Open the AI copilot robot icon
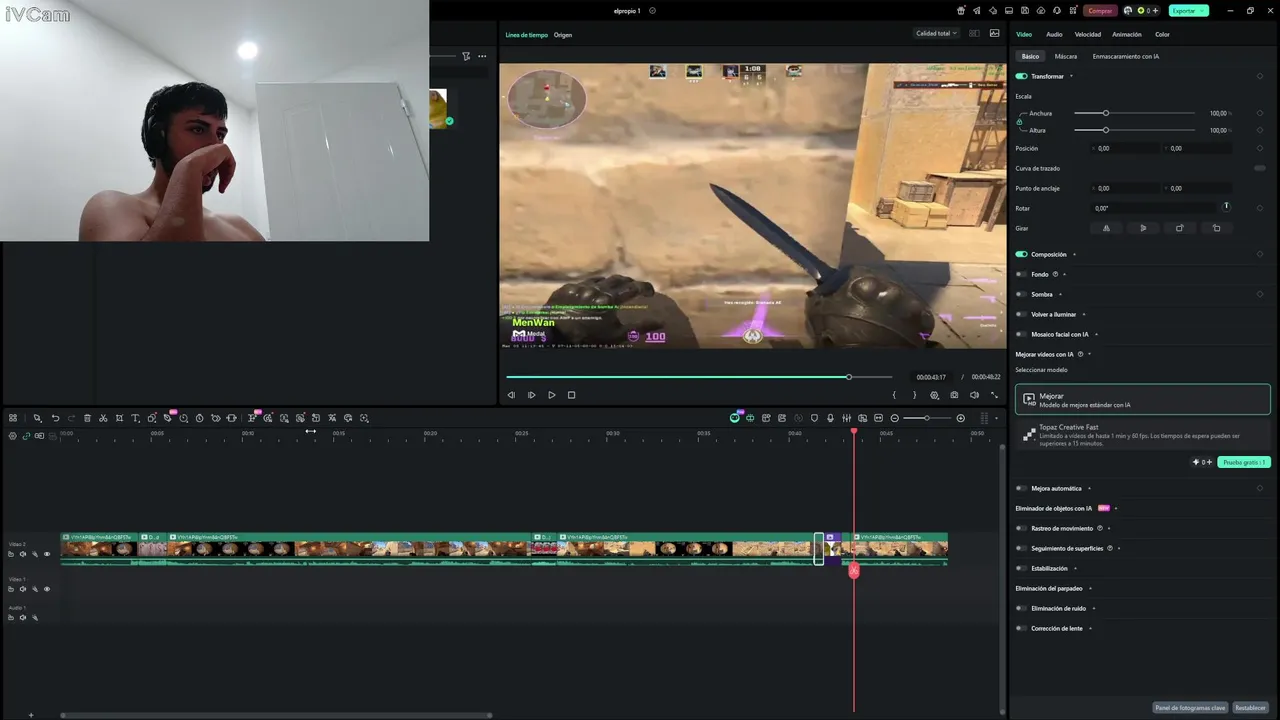1280x720 pixels. 735,418
